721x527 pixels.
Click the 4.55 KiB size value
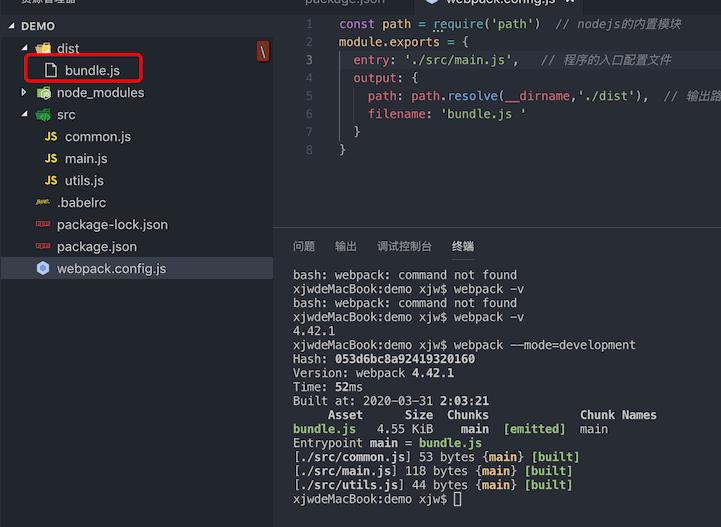(x=405, y=429)
